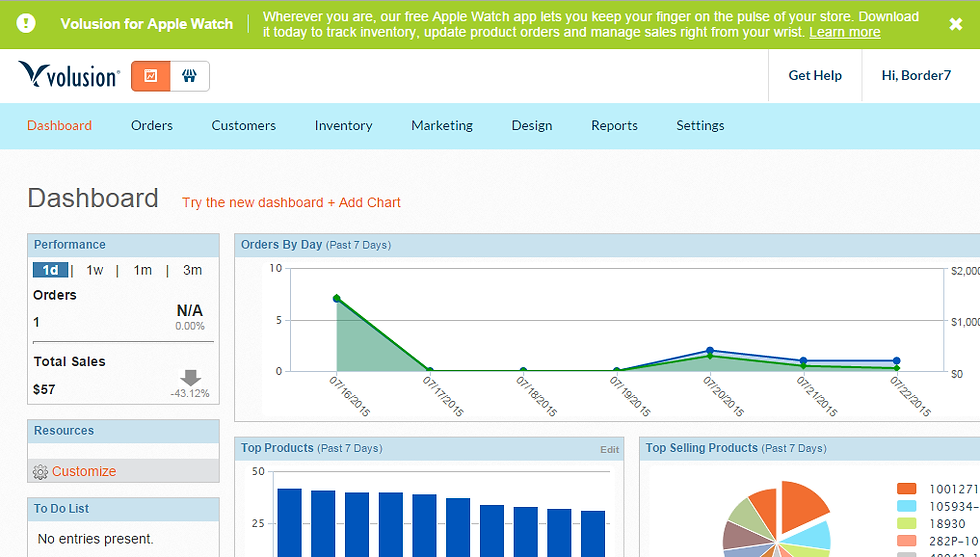Open the Customers menu
980x557 pixels.
[x=244, y=126]
